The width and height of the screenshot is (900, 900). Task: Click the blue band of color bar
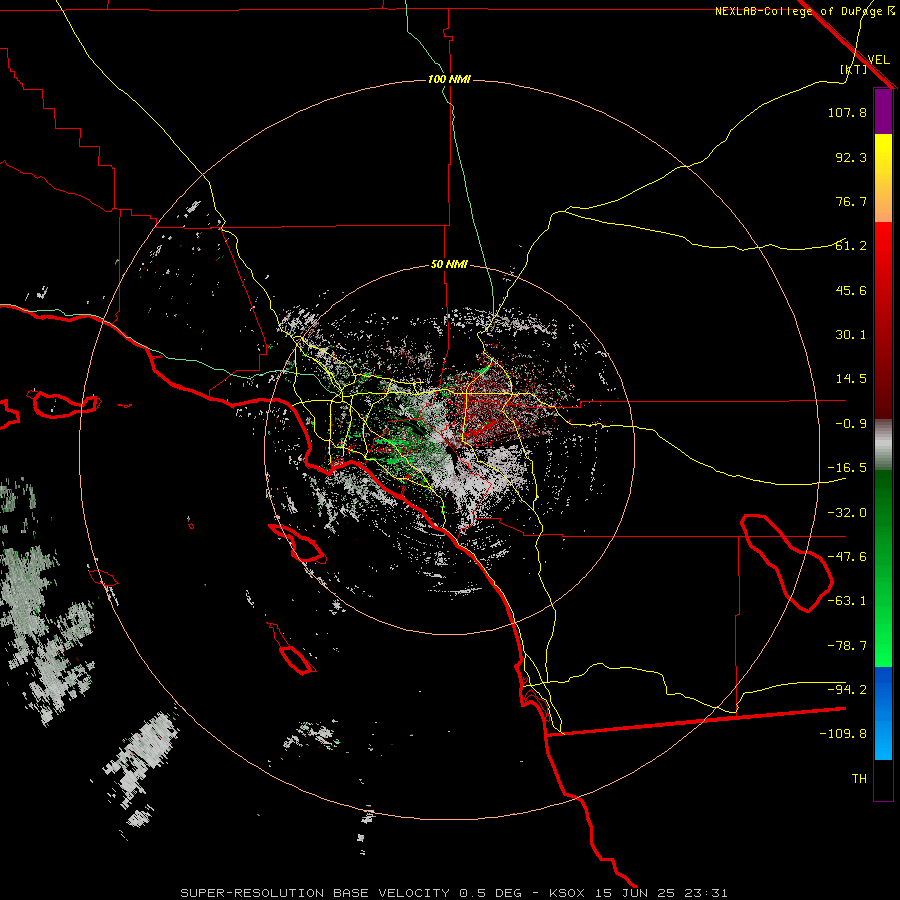tap(883, 713)
